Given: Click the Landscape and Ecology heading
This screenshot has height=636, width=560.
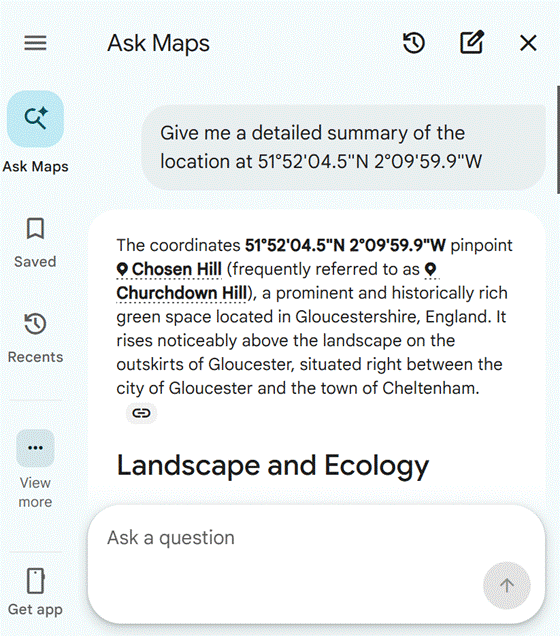Looking at the screenshot, I should [x=272, y=465].
